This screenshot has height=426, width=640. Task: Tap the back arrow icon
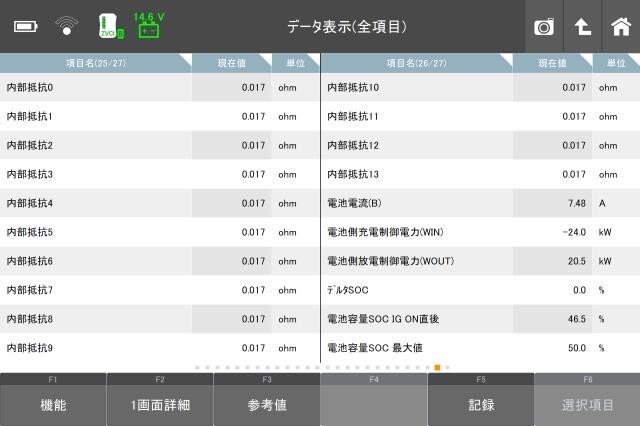582,27
